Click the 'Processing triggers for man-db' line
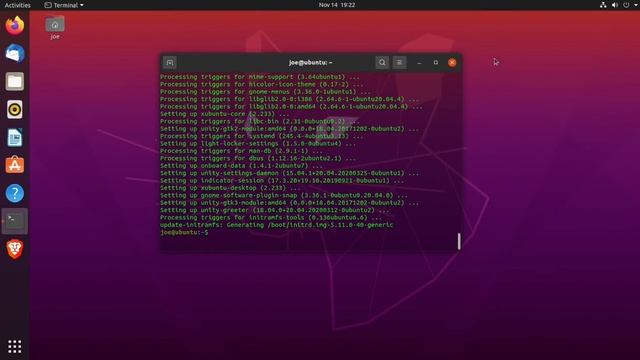 (241, 151)
